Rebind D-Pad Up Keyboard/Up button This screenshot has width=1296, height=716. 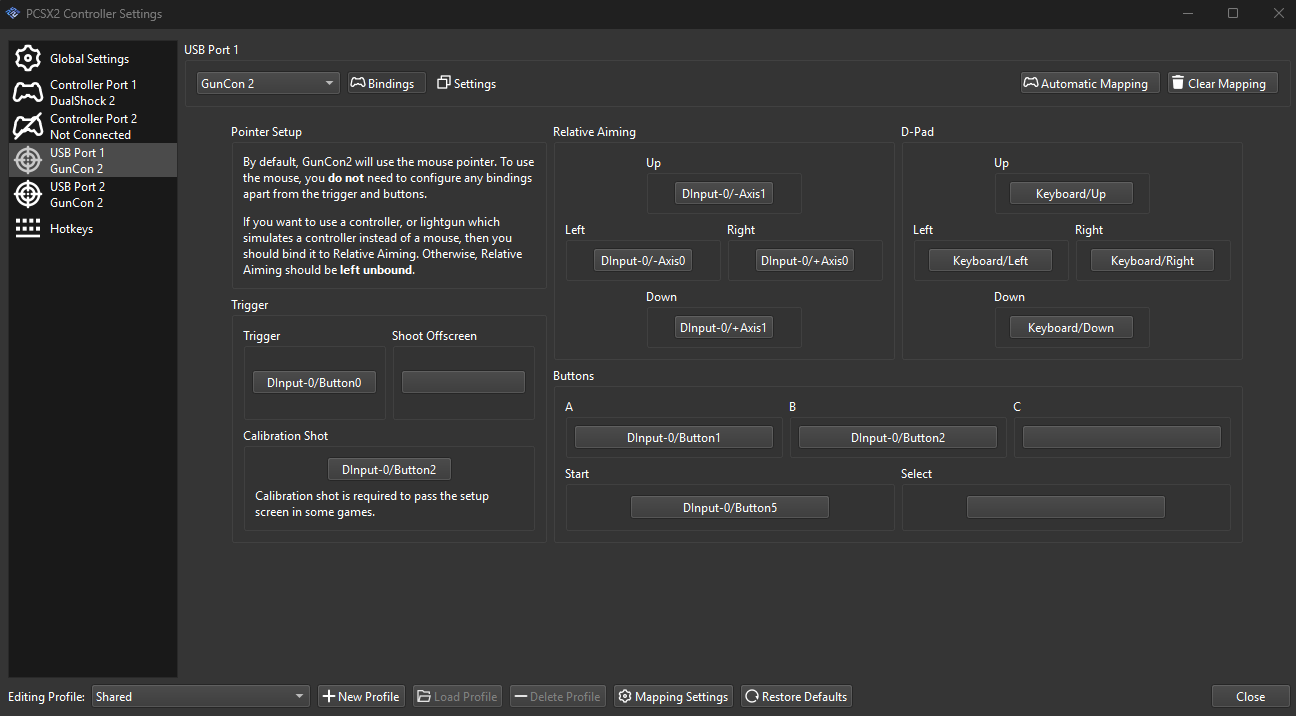pos(1070,194)
